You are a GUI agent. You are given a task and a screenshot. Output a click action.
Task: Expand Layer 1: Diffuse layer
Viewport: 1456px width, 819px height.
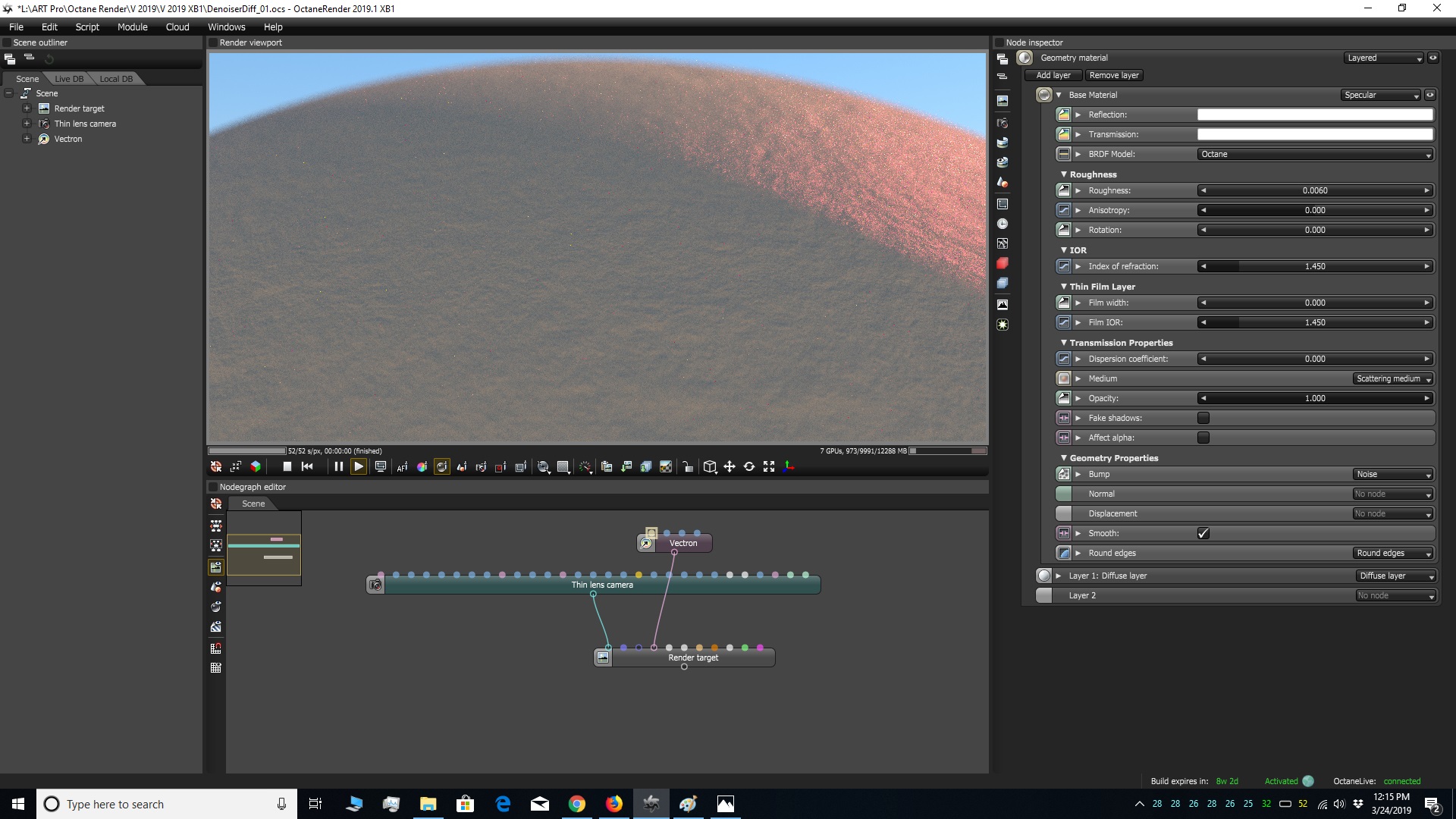point(1059,576)
